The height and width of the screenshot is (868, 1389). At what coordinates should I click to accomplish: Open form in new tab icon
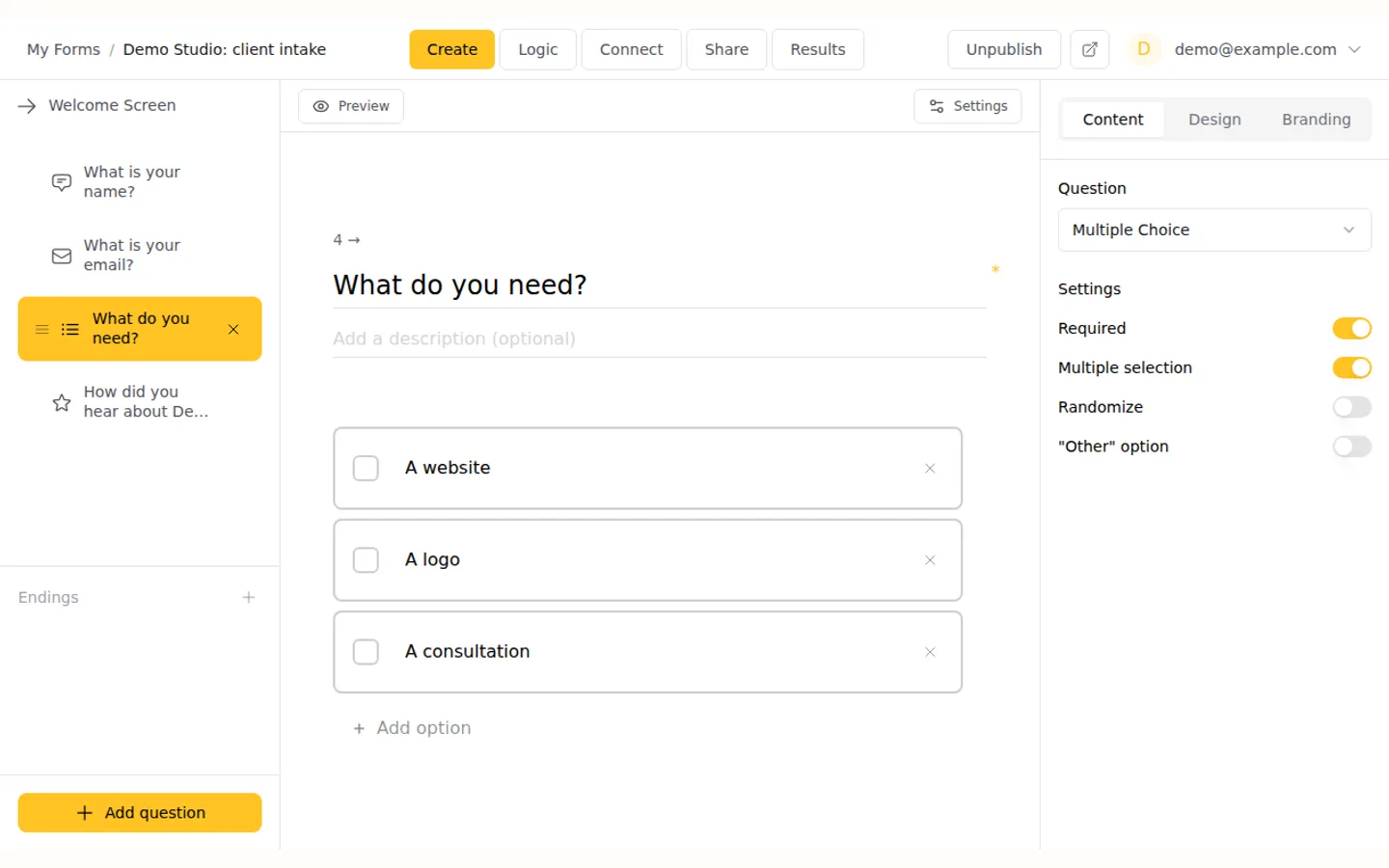pos(1089,49)
